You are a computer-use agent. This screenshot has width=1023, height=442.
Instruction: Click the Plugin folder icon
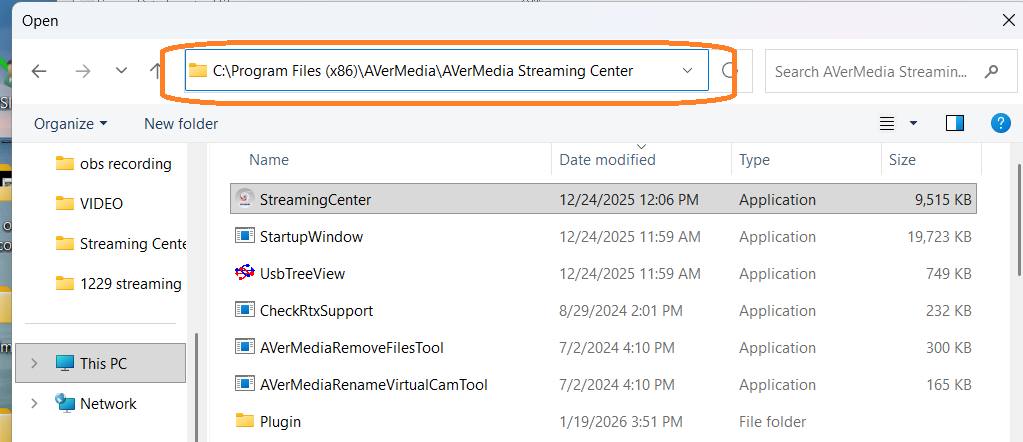point(244,421)
